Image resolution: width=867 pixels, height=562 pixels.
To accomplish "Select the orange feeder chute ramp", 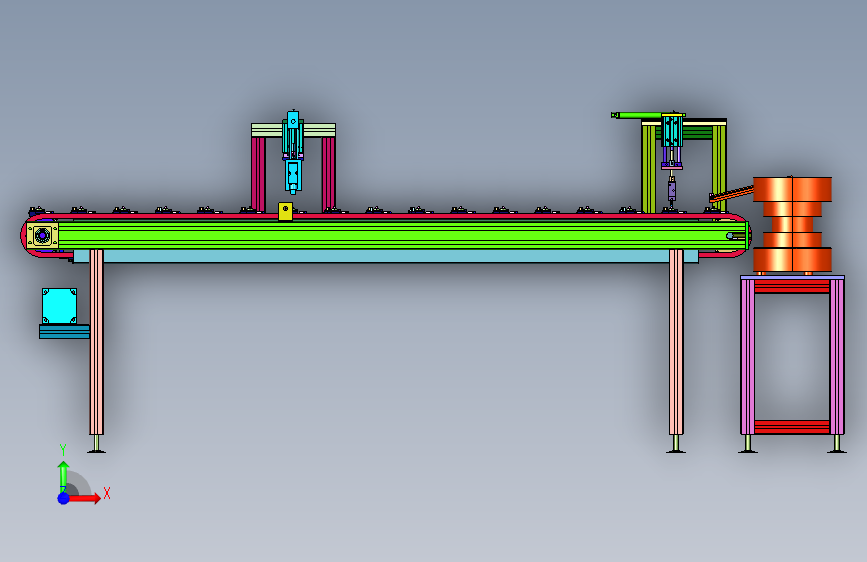I will pos(731,194).
